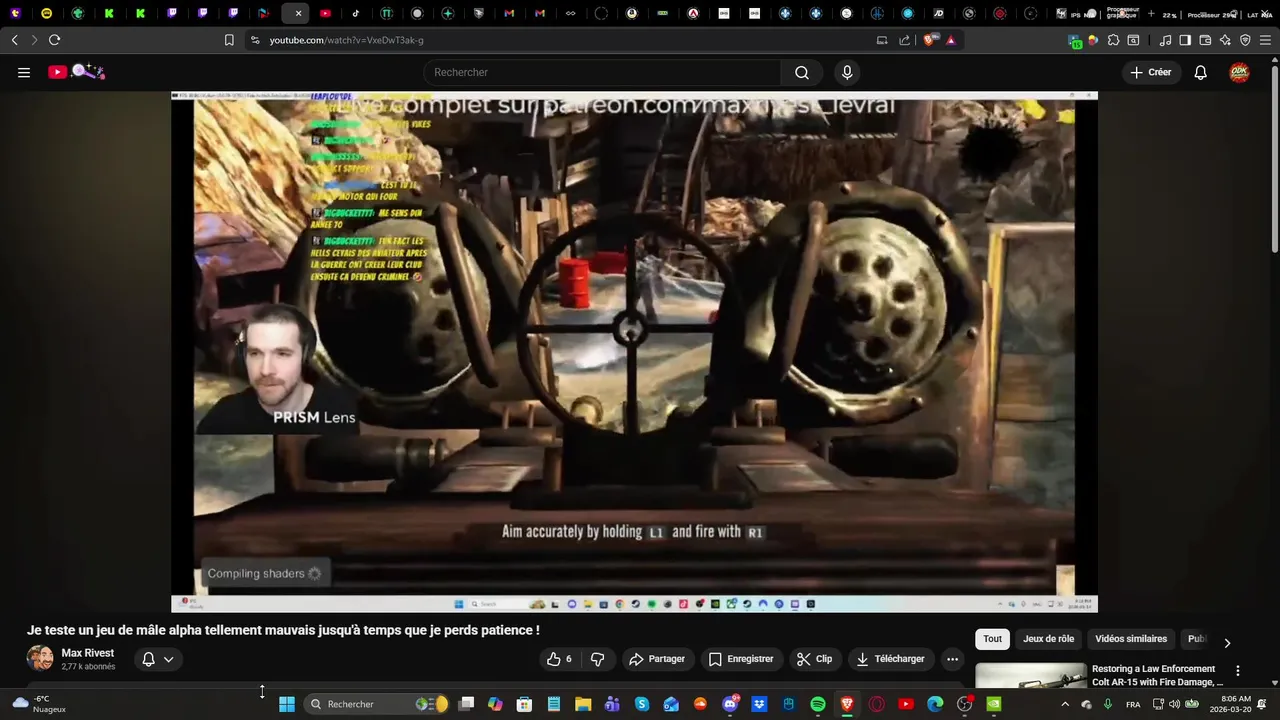Open Brave Wallet icon
Viewport: 1280px width, 720px height.
[x=1205, y=40]
